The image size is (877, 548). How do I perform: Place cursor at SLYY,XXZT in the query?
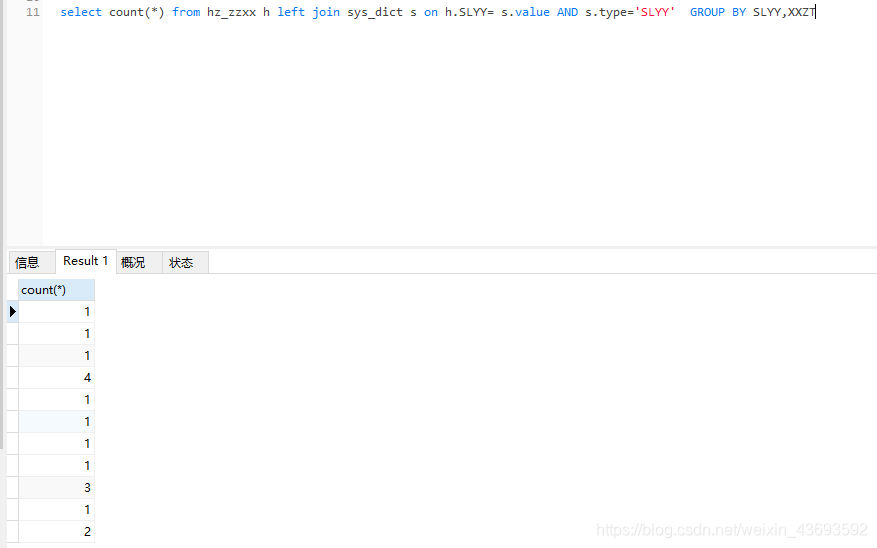point(784,12)
